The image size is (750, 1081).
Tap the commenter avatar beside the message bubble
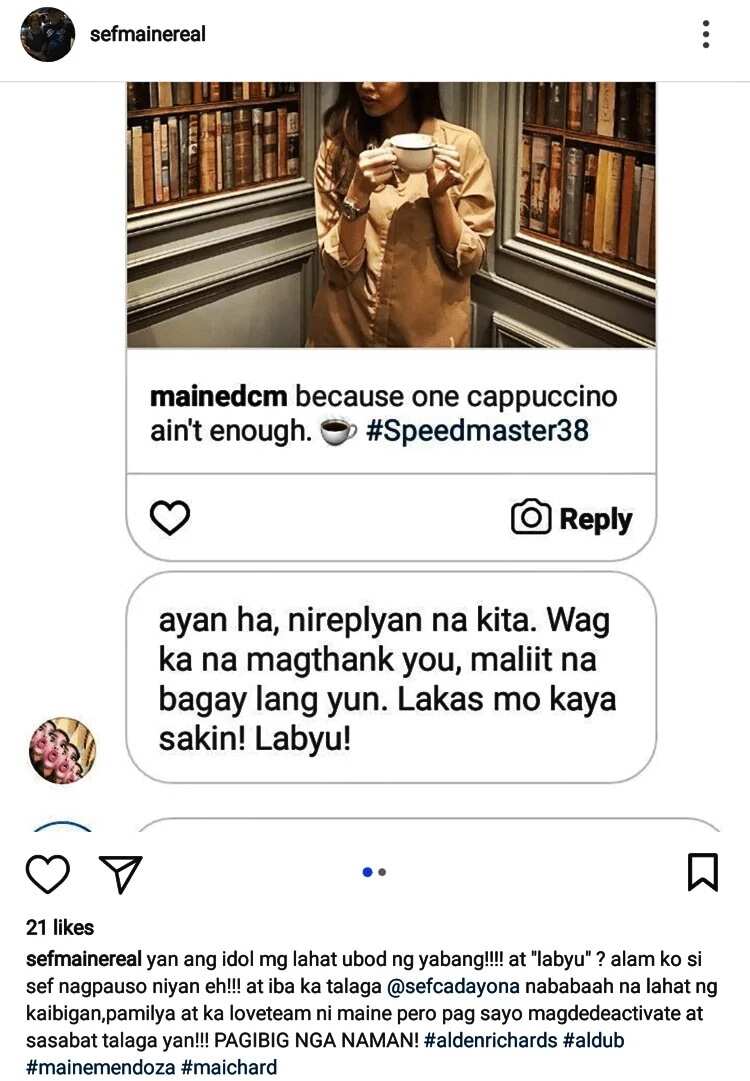click(x=62, y=751)
